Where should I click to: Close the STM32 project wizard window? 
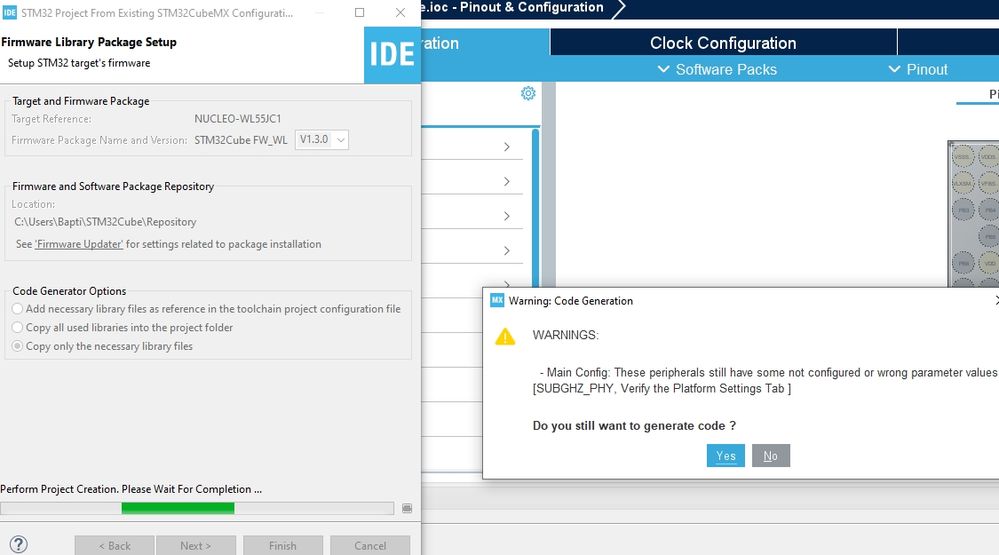pos(400,13)
